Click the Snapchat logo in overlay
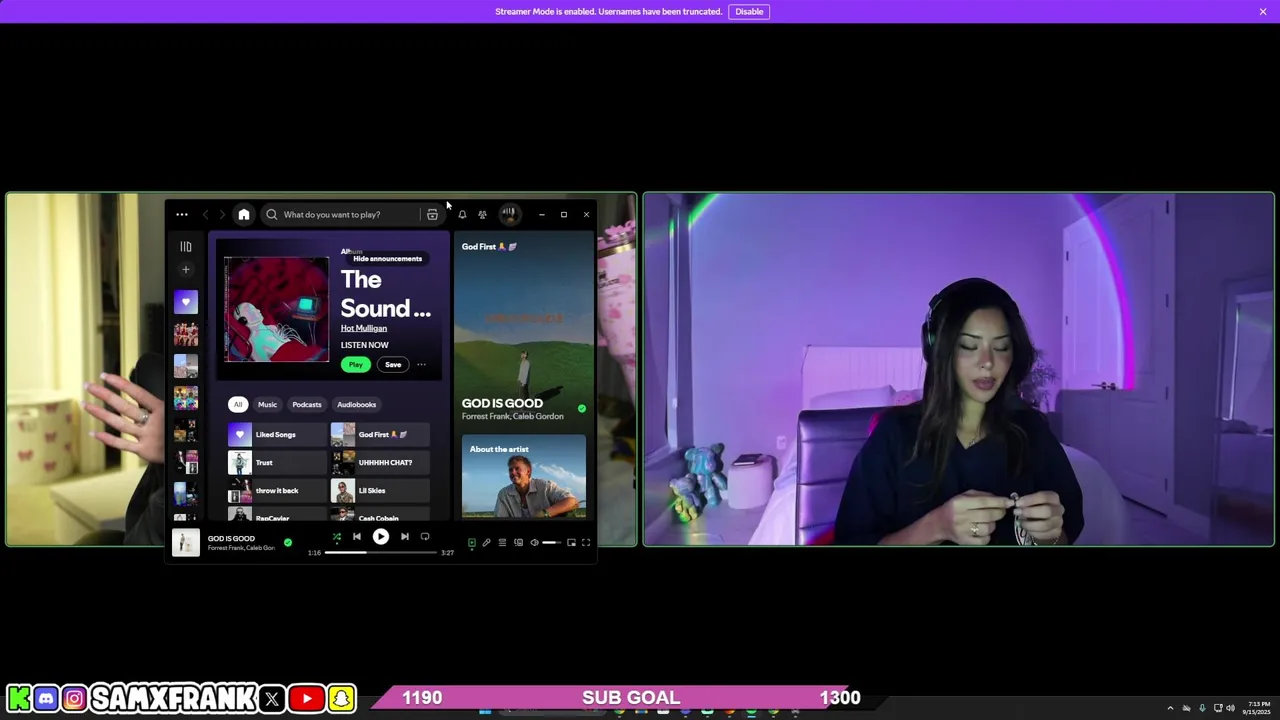Screen dimensions: 1280x720 pyautogui.click(x=341, y=698)
